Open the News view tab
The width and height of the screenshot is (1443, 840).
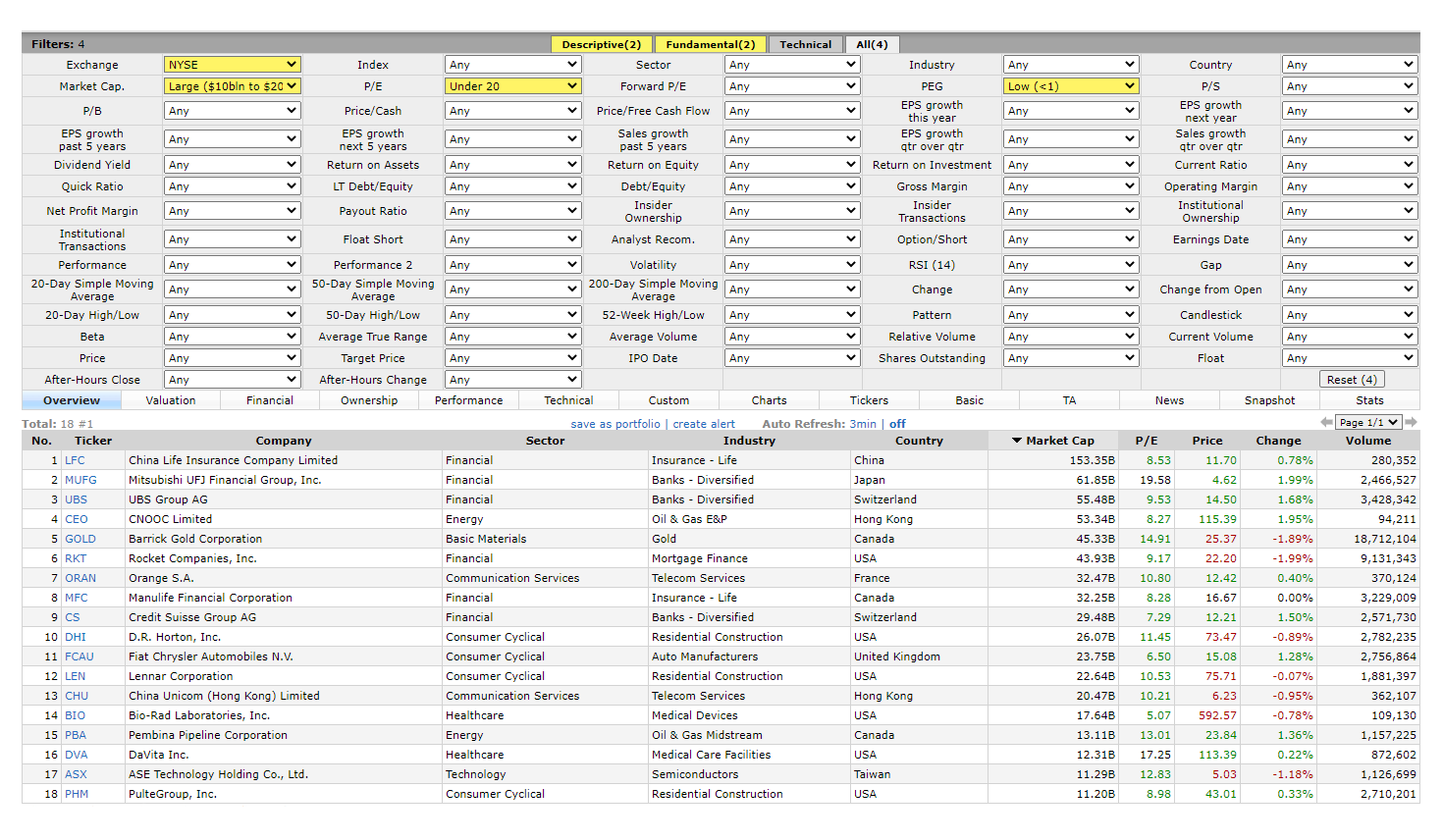(x=1170, y=400)
